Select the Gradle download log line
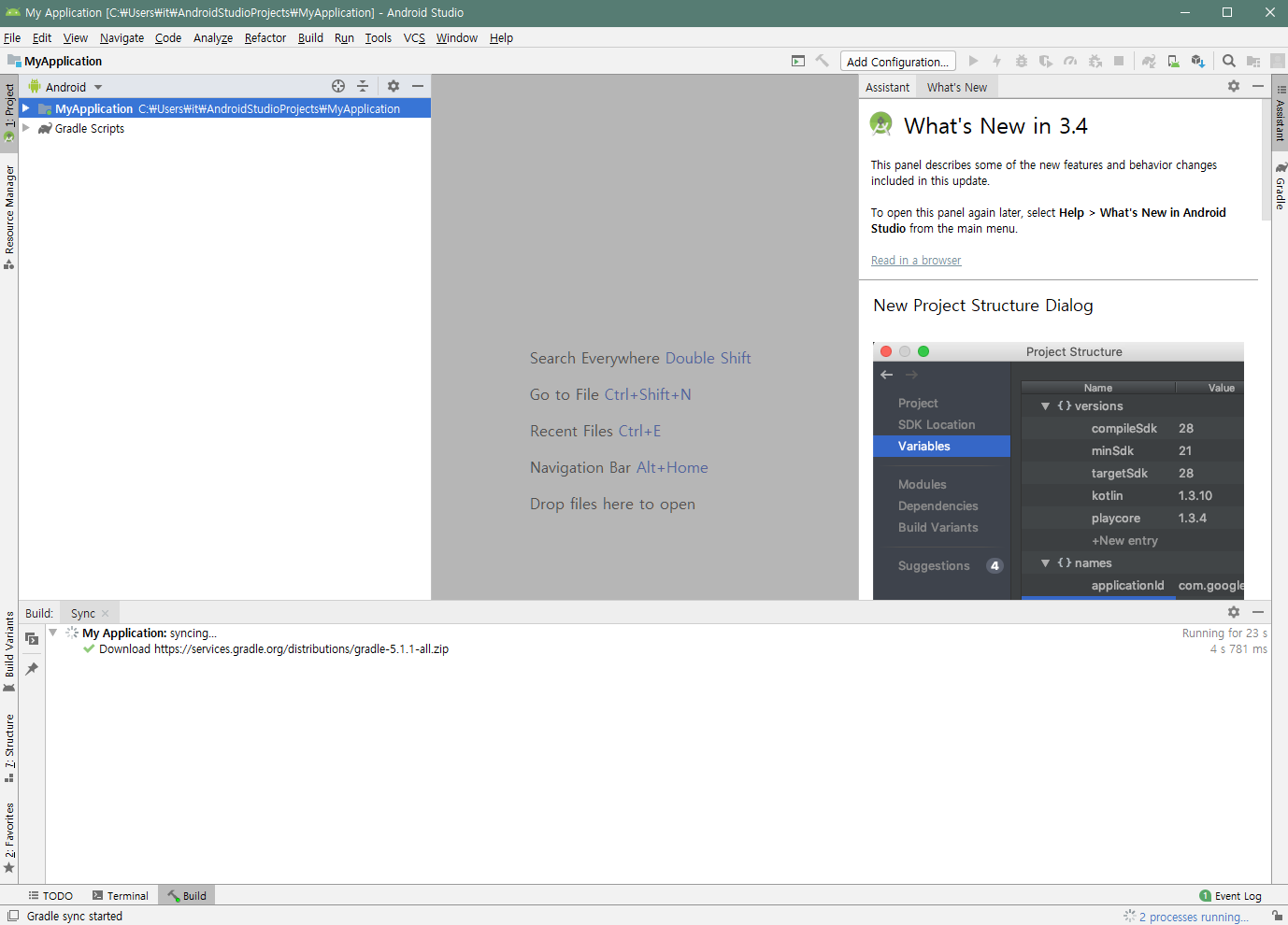The image size is (1288, 925). 273,648
